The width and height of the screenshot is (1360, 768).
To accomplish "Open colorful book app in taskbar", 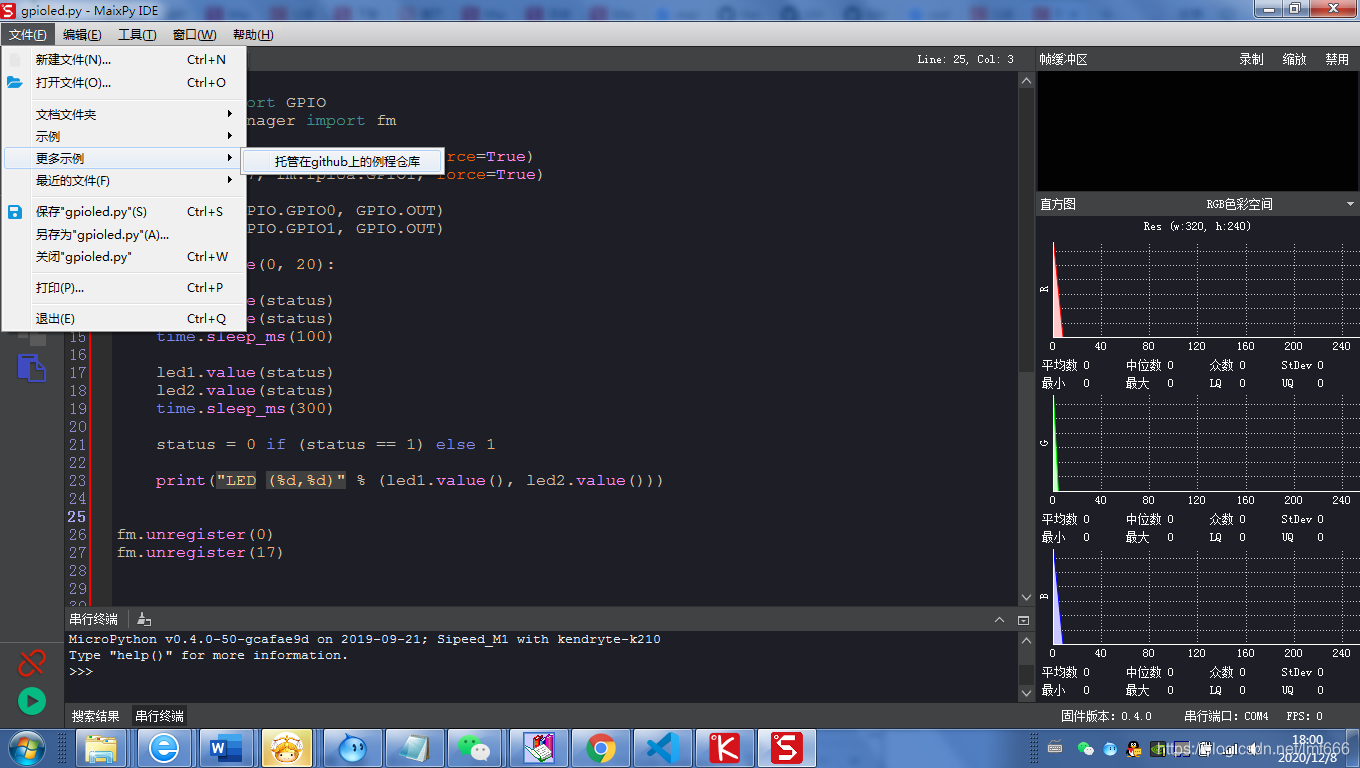I will tap(538, 748).
